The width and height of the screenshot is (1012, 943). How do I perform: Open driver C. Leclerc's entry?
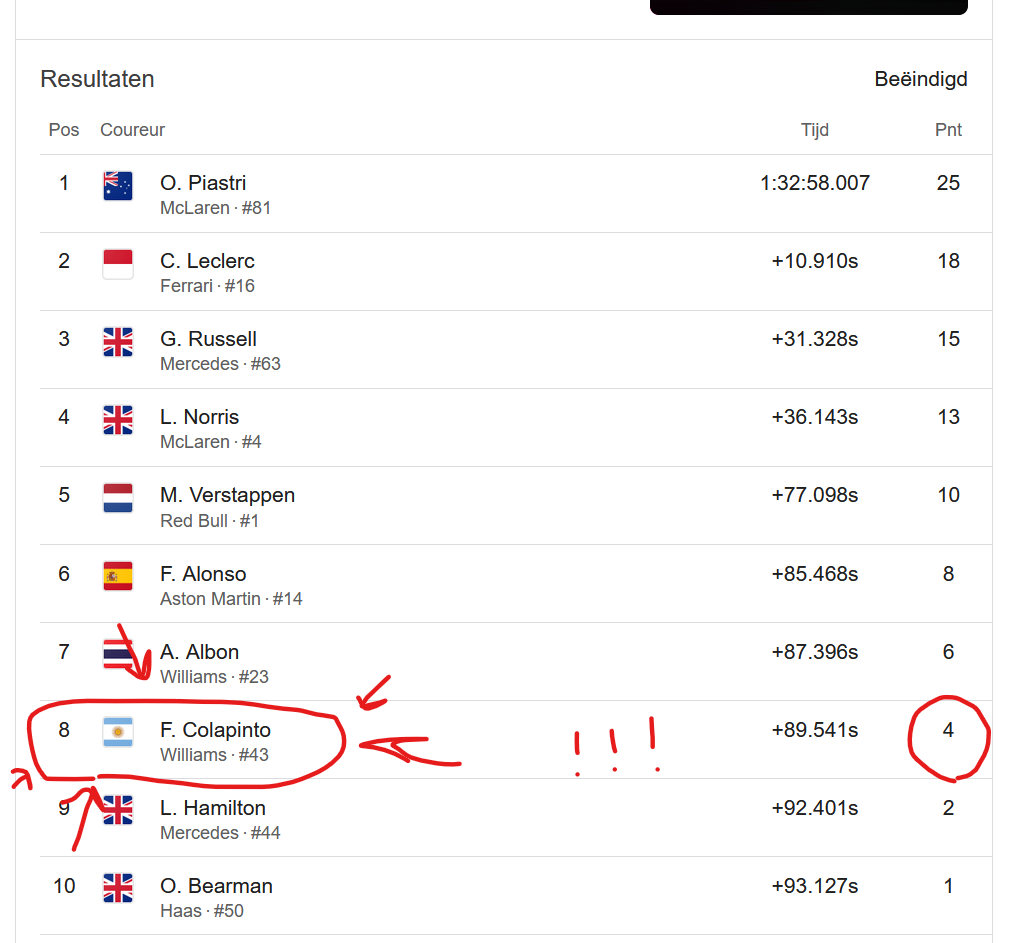207,261
